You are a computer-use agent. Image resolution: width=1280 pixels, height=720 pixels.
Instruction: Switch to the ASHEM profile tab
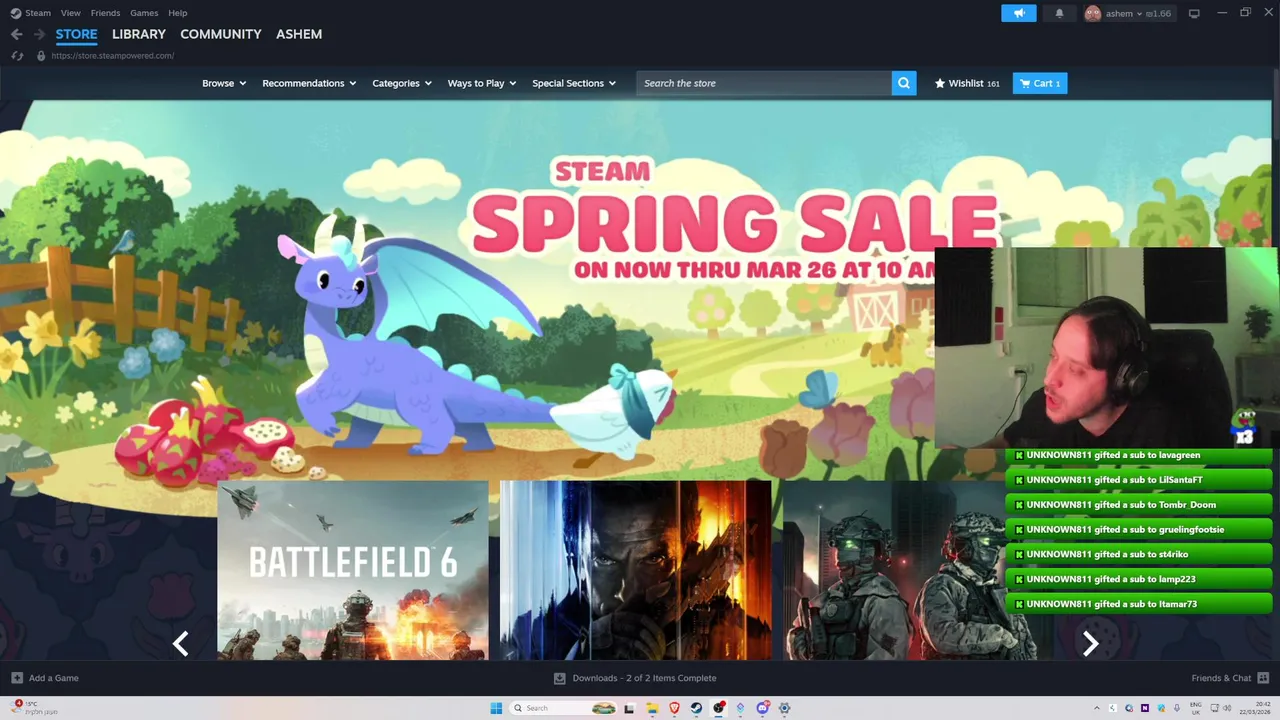pyautogui.click(x=299, y=34)
